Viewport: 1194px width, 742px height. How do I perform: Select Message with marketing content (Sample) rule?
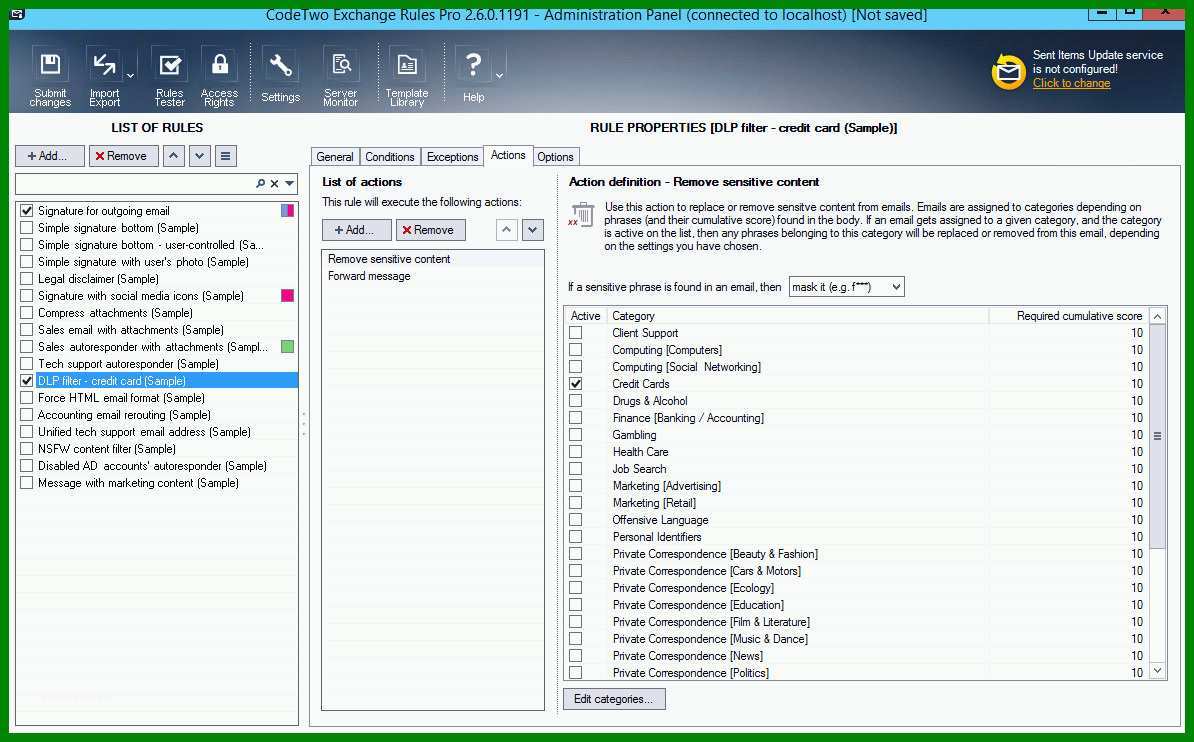click(138, 483)
